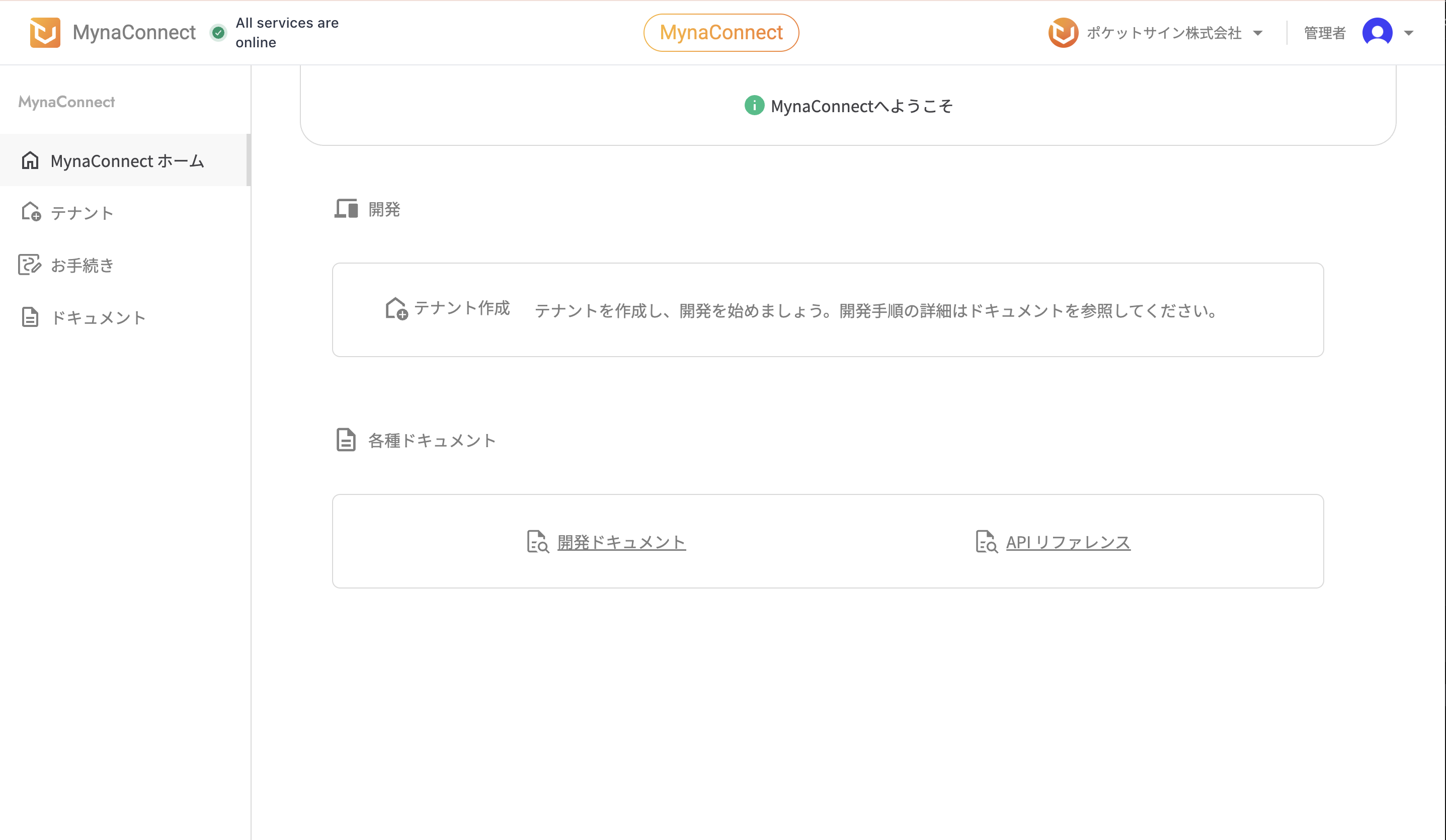Click the search-document icon beside API リファレンス
The height and width of the screenshot is (840, 1446).
pos(986,542)
